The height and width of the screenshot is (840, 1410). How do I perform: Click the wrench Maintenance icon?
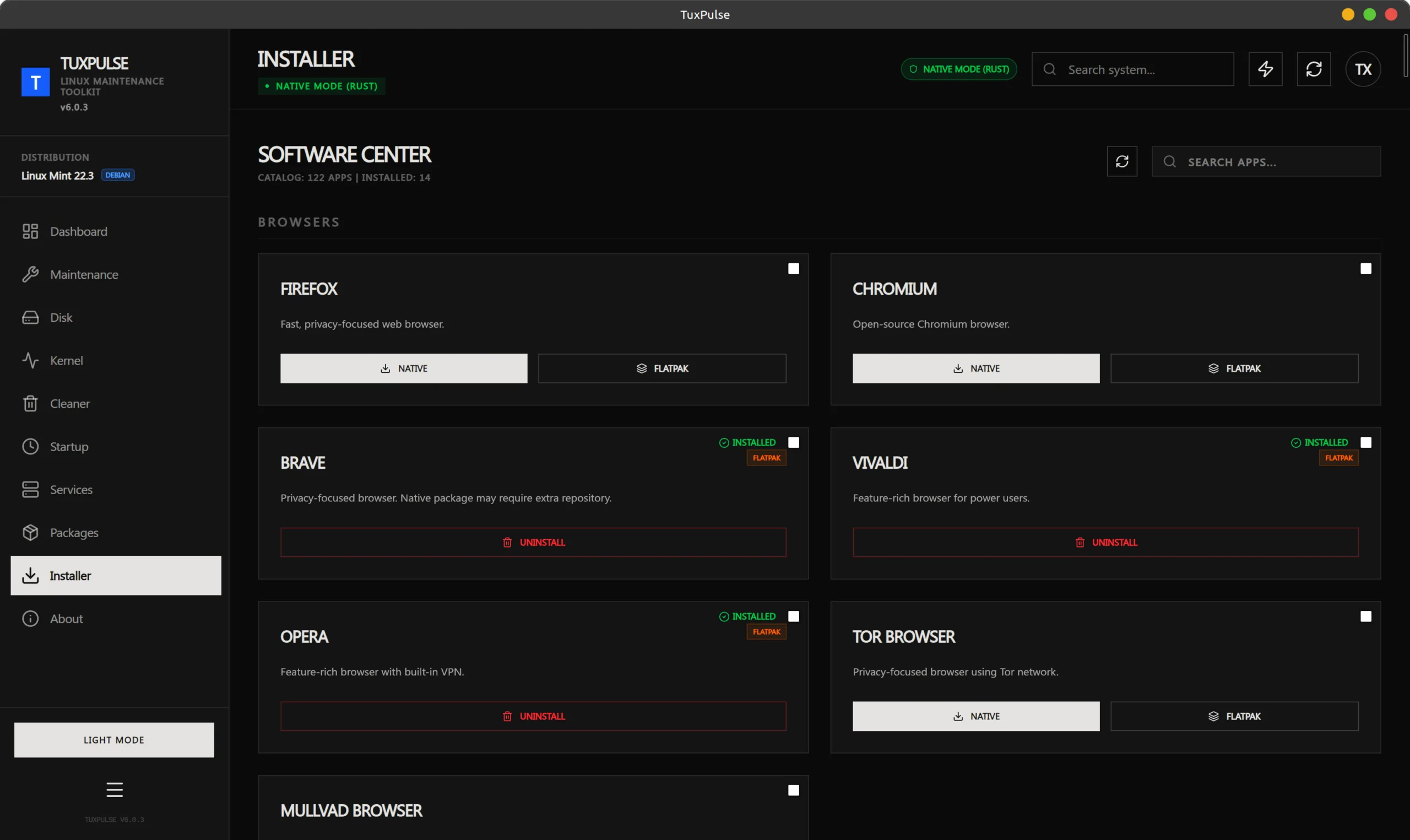point(30,274)
